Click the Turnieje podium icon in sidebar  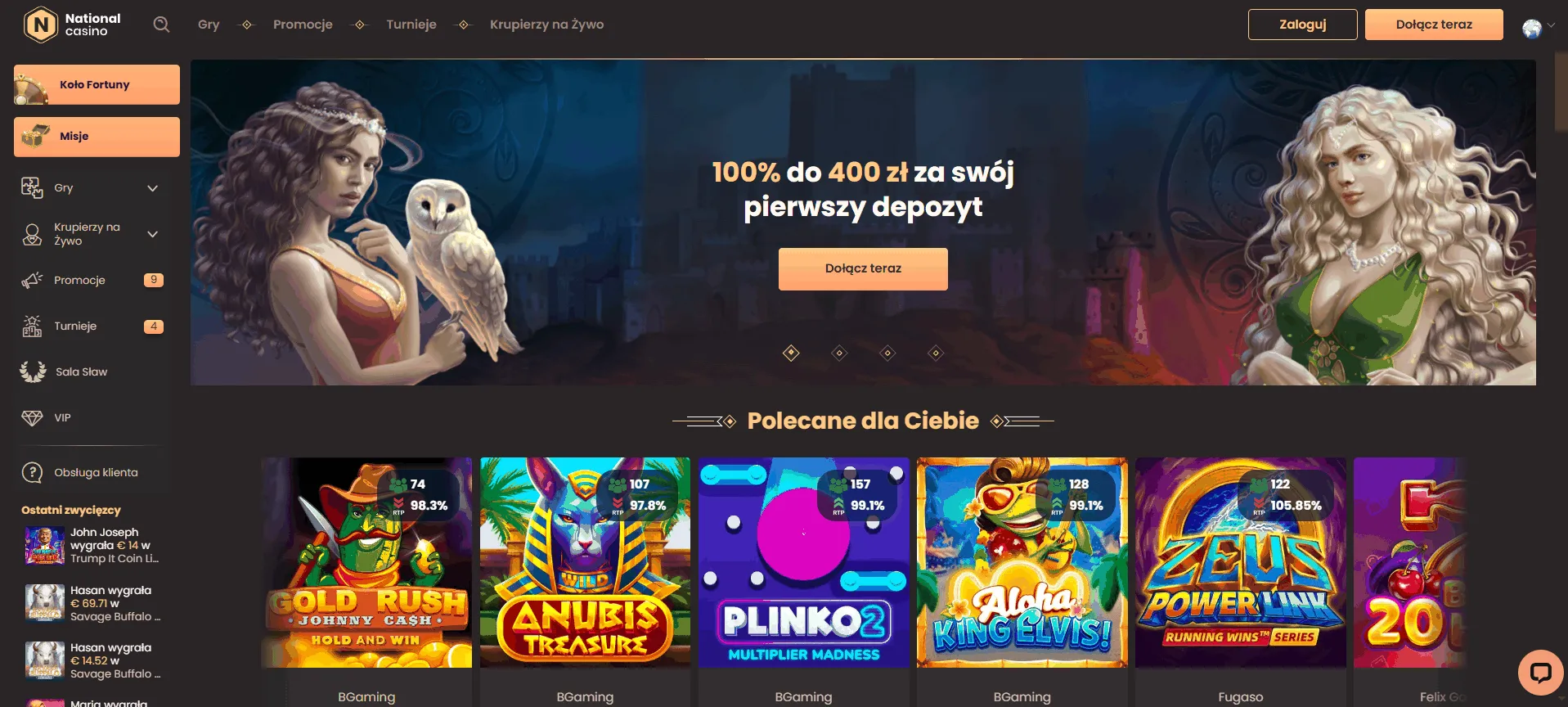(x=32, y=326)
